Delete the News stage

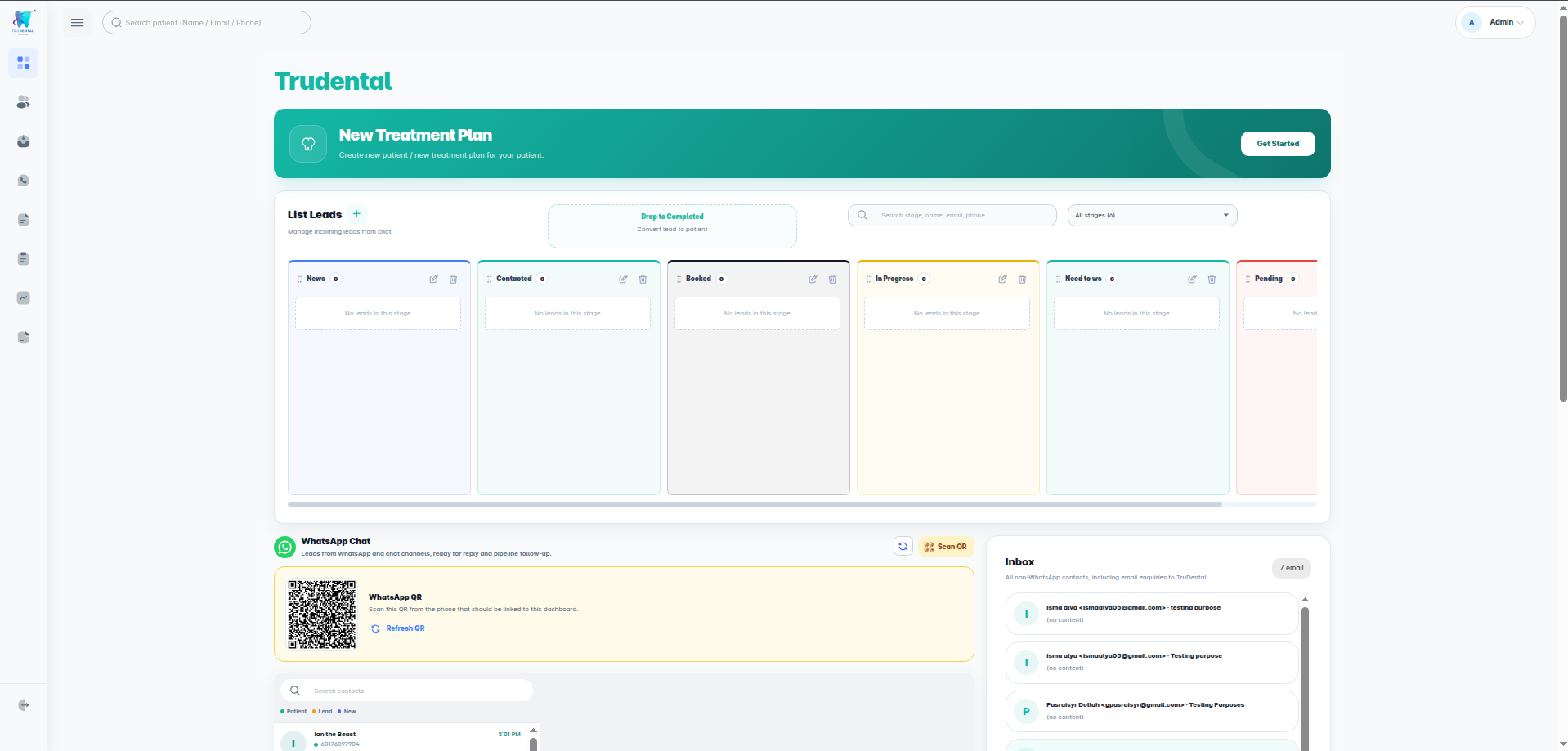point(454,279)
